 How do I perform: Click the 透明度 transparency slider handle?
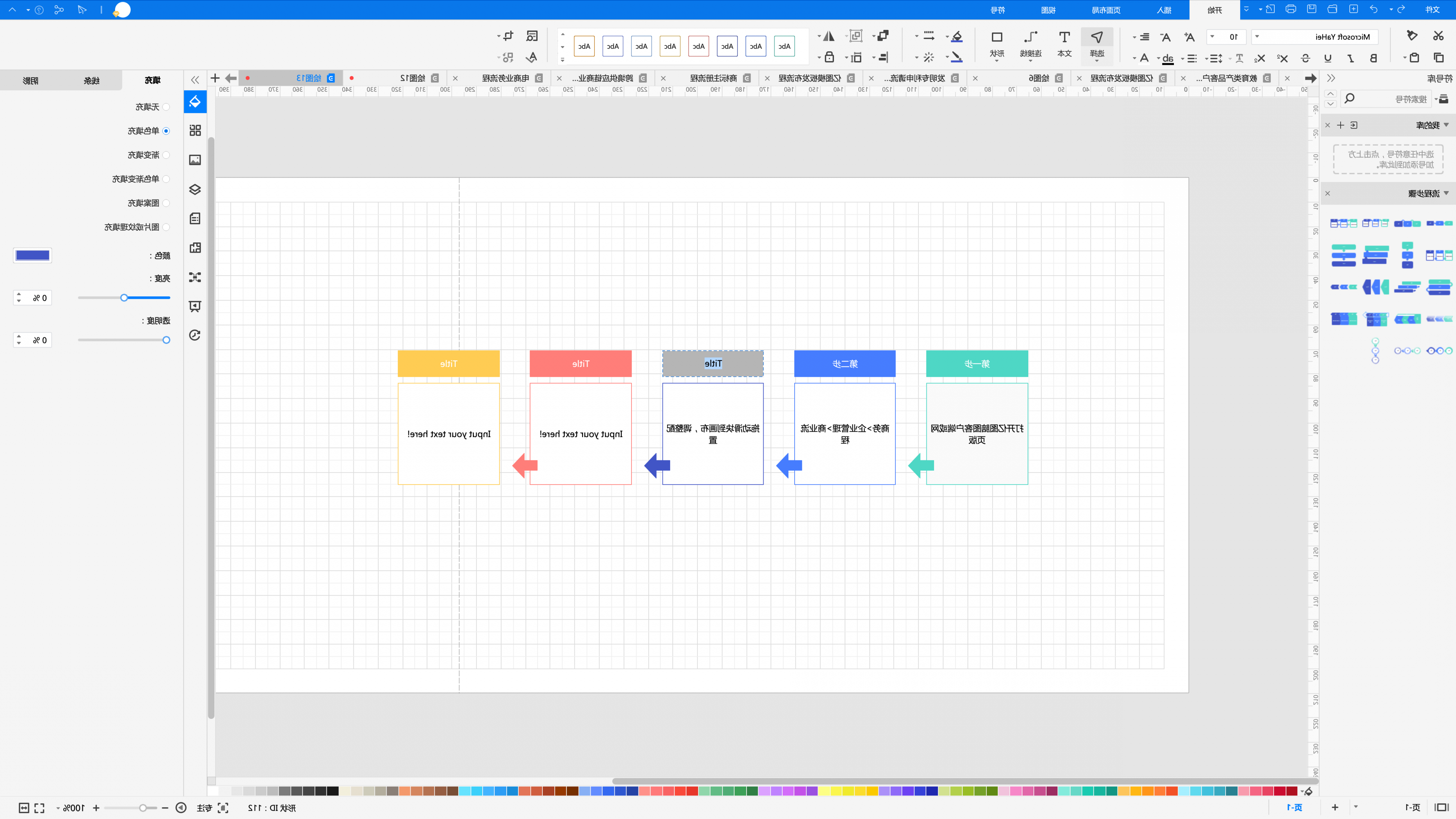click(x=166, y=340)
